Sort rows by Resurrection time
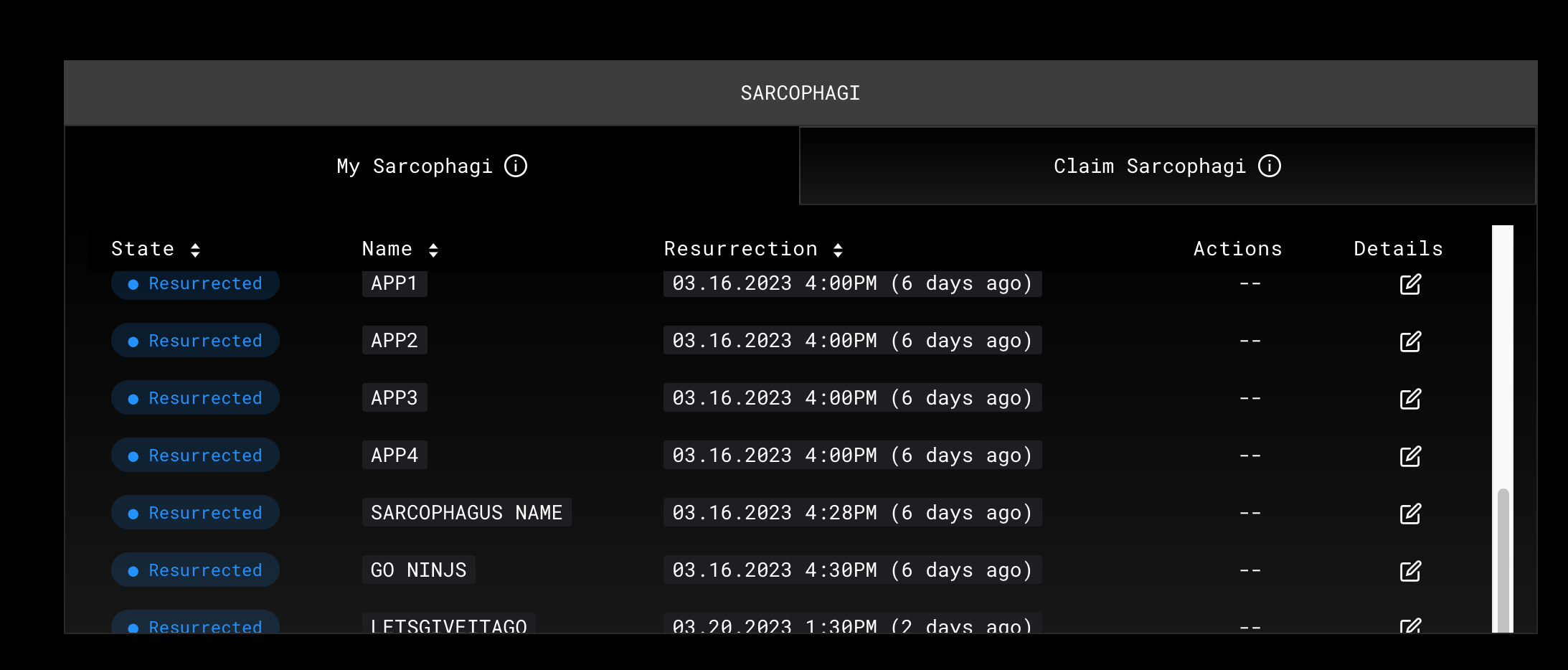1568x670 pixels. (x=839, y=248)
